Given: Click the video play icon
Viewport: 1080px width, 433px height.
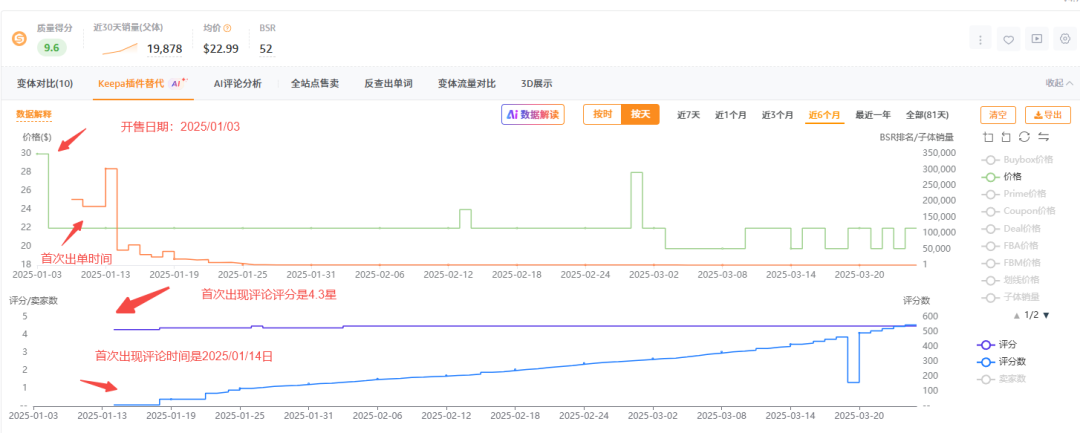Looking at the screenshot, I should tap(1037, 39).
